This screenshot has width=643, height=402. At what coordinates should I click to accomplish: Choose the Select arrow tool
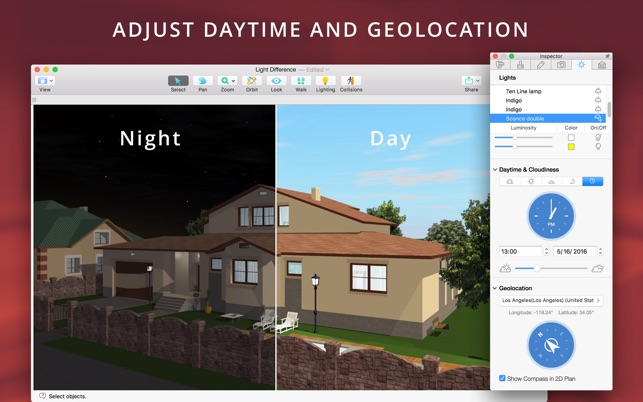178,81
